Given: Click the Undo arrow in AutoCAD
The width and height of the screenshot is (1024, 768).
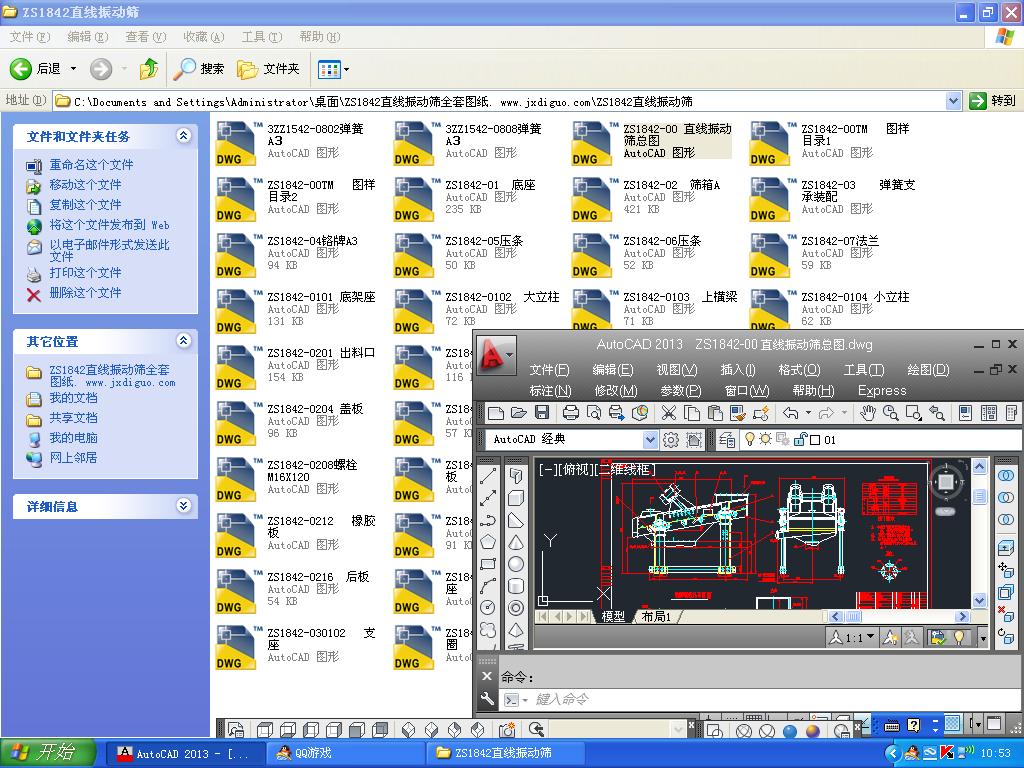Looking at the screenshot, I should pos(791,413).
